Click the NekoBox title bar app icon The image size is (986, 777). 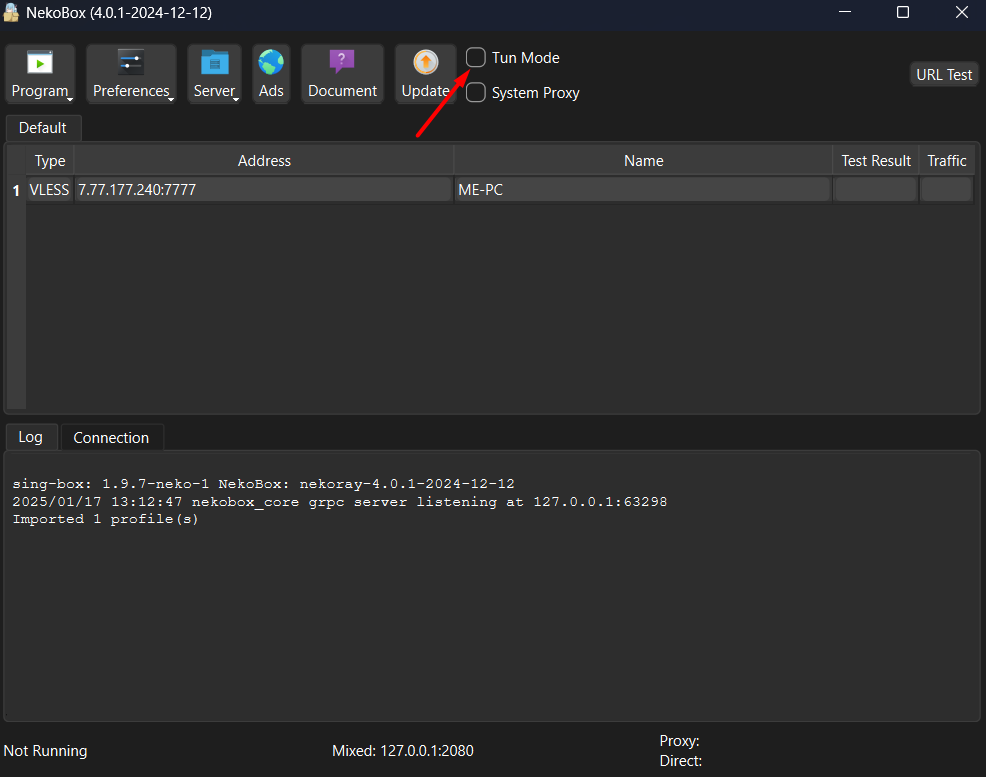13,13
